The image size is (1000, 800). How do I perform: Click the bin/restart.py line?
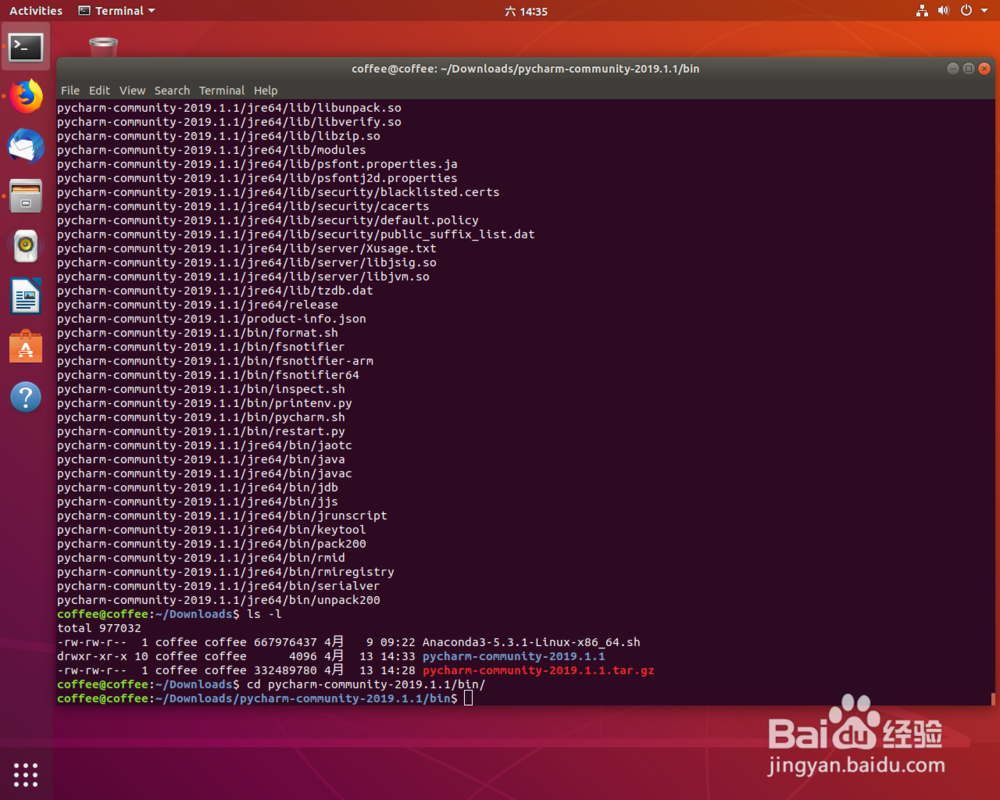[201, 431]
